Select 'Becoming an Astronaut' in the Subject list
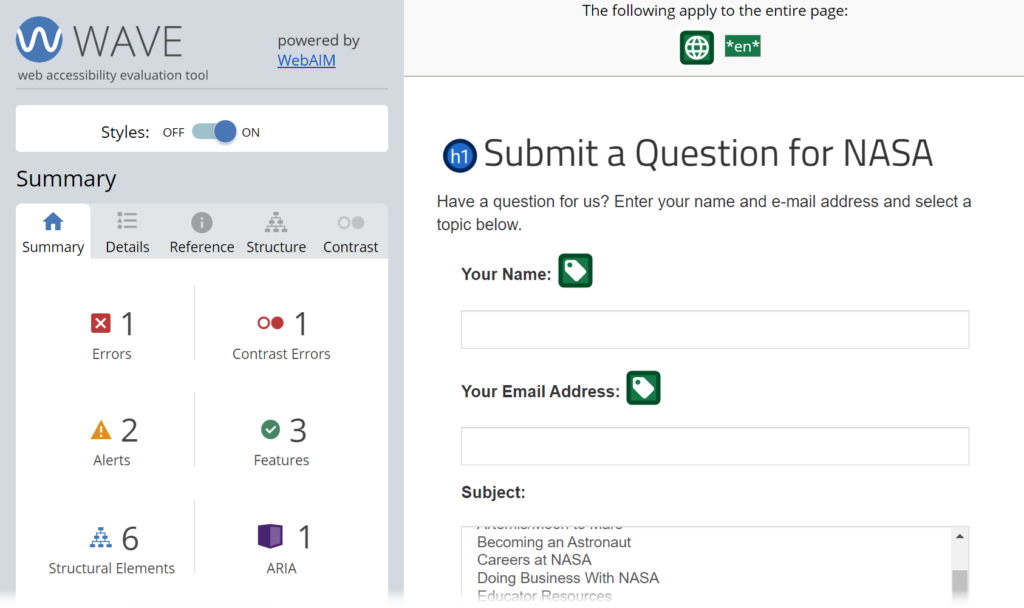The image size is (1024, 608). (x=554, y=543)
